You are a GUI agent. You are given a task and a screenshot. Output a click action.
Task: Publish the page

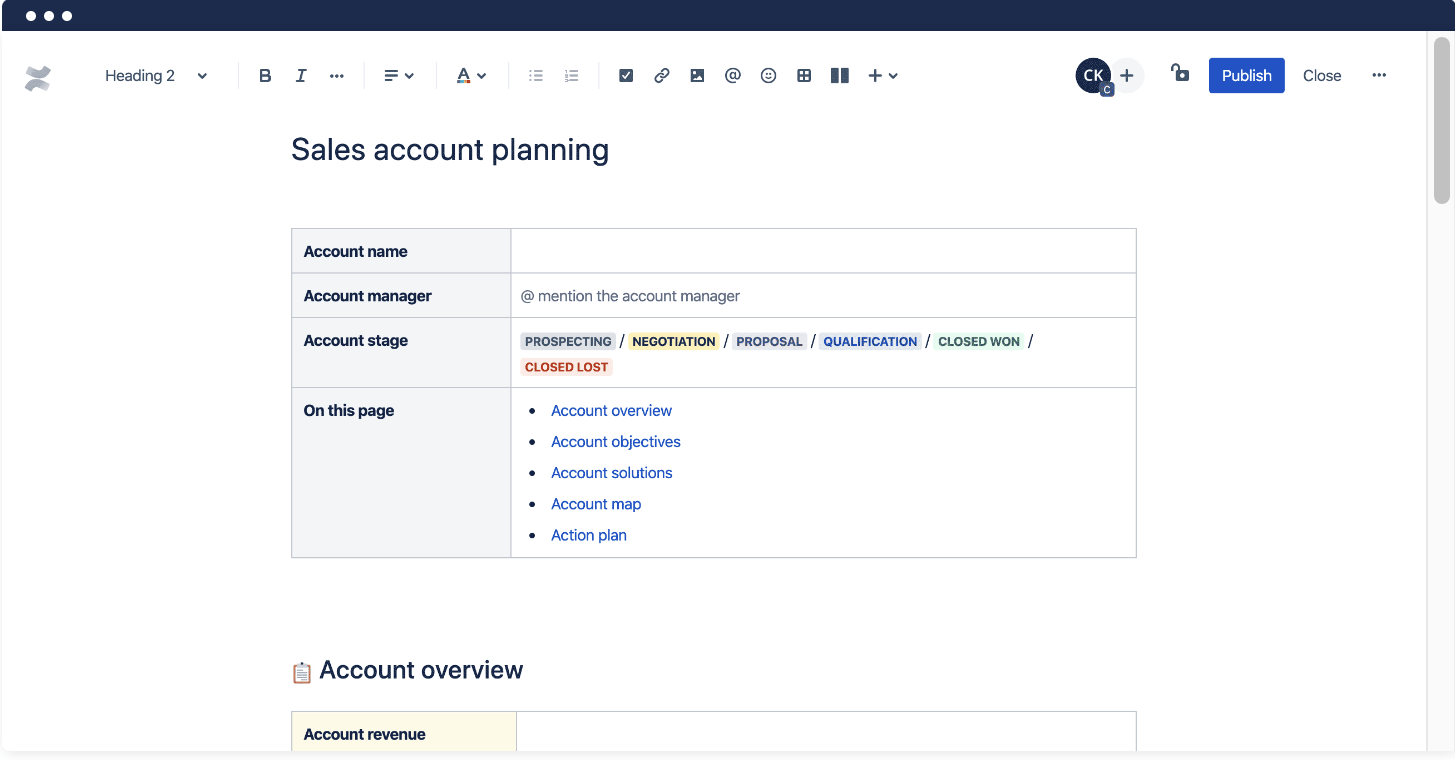[1246, 75]
